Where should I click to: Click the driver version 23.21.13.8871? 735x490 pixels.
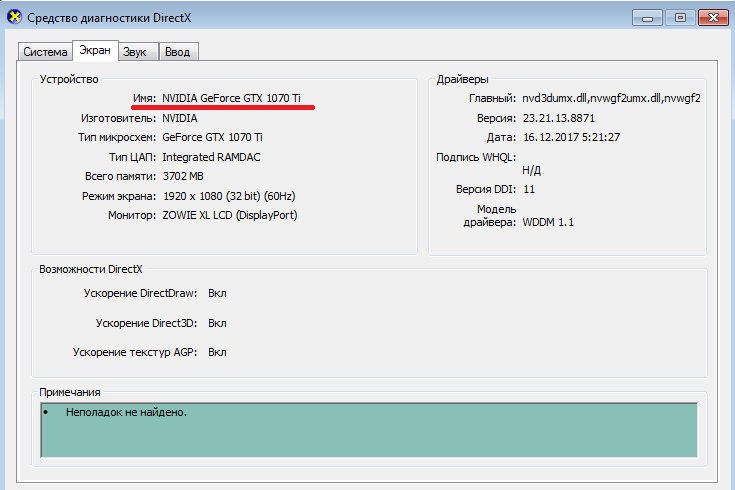click(x=559, y=118)
